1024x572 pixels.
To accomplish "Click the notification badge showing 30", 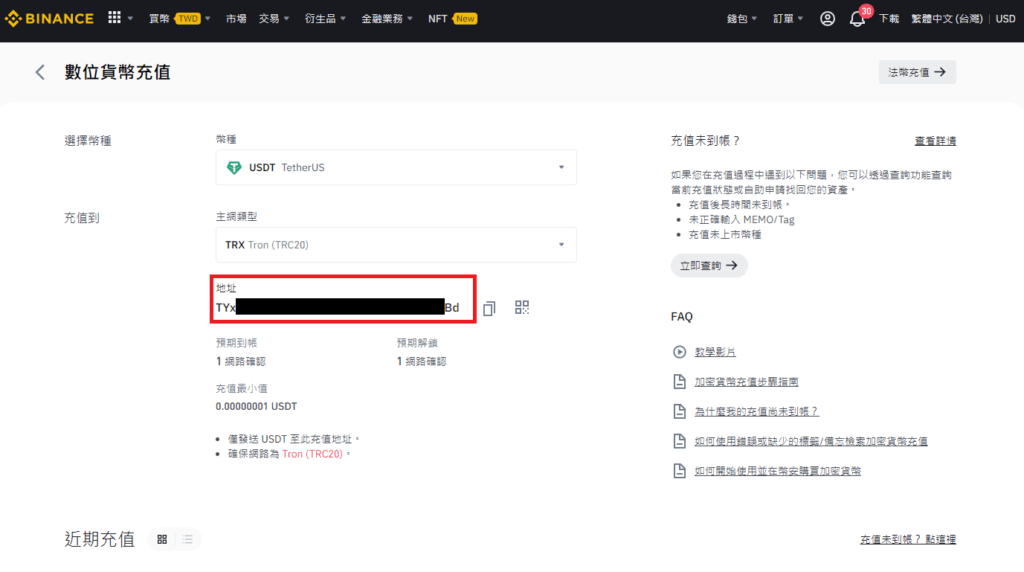I will tap(866, 11).
